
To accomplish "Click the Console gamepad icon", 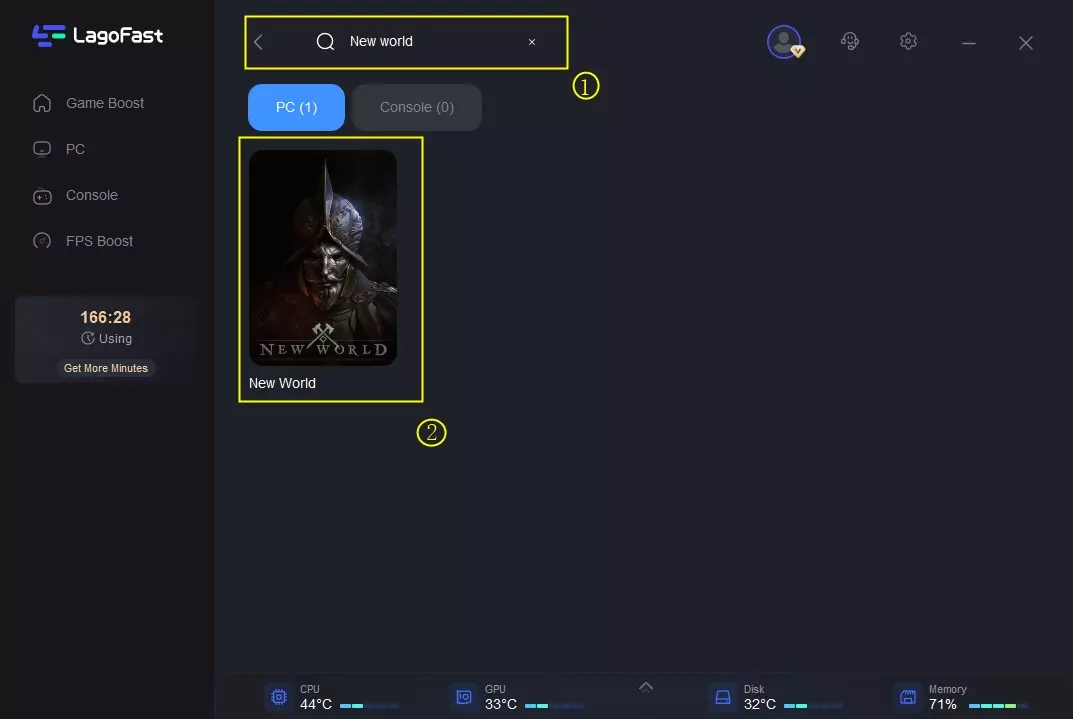I will (x=42, y=196).
